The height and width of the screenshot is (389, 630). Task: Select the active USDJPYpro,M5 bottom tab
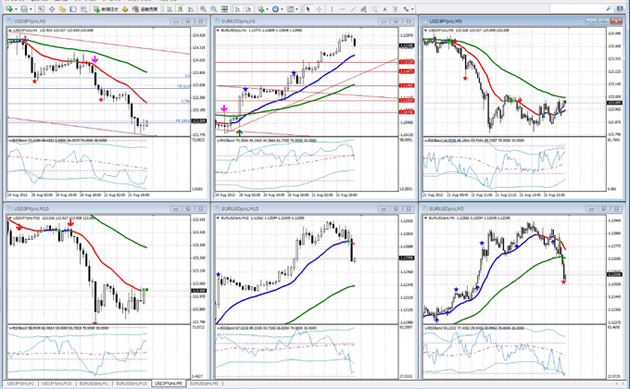click(x=169, y=383)
